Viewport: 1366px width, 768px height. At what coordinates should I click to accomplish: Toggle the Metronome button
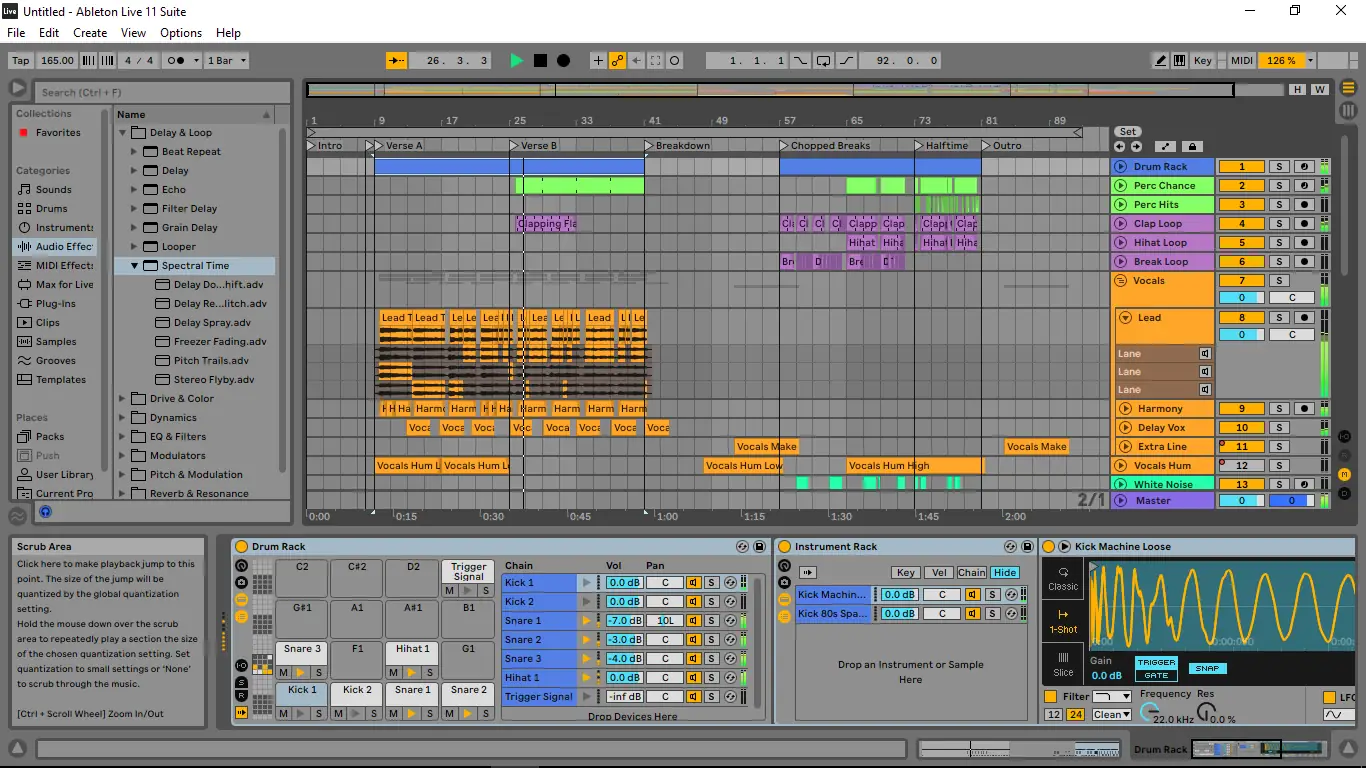click(x=176, y=61)
